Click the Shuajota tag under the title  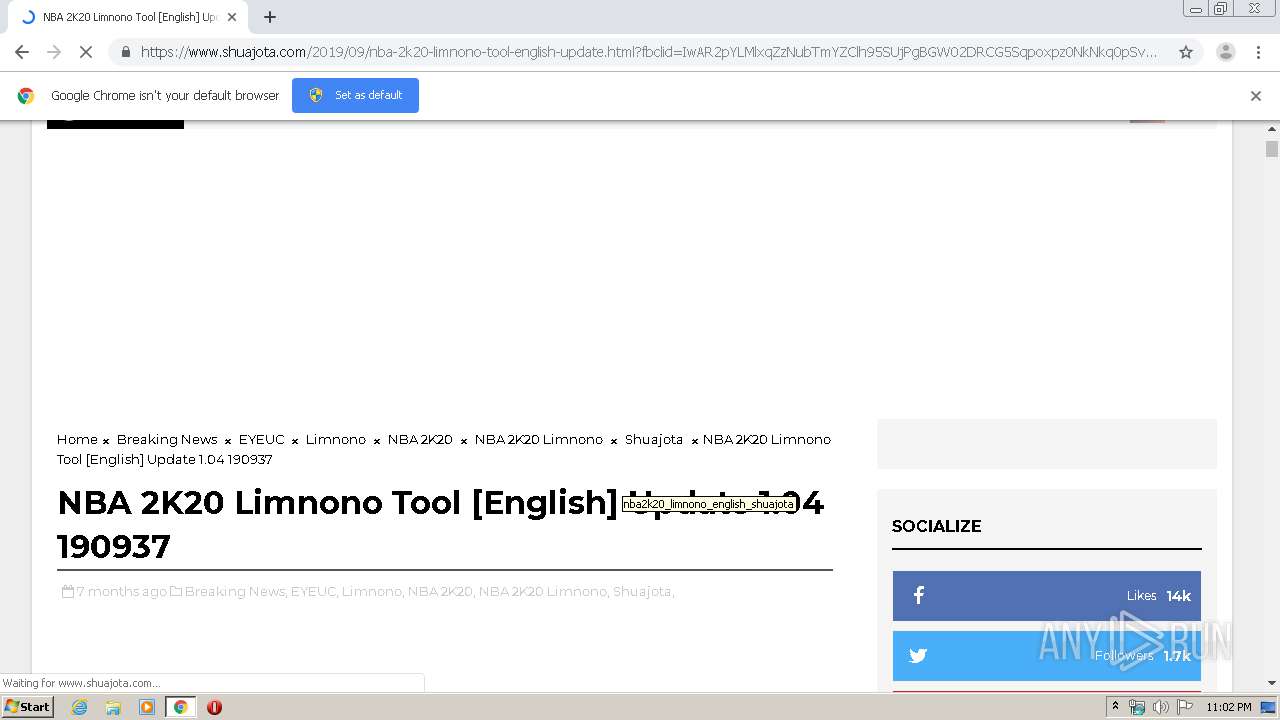642,591
